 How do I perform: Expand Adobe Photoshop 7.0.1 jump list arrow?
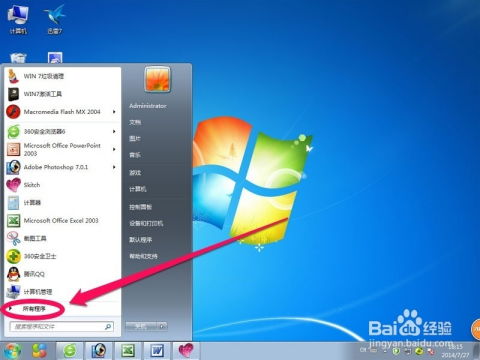[x=114, y=167]
